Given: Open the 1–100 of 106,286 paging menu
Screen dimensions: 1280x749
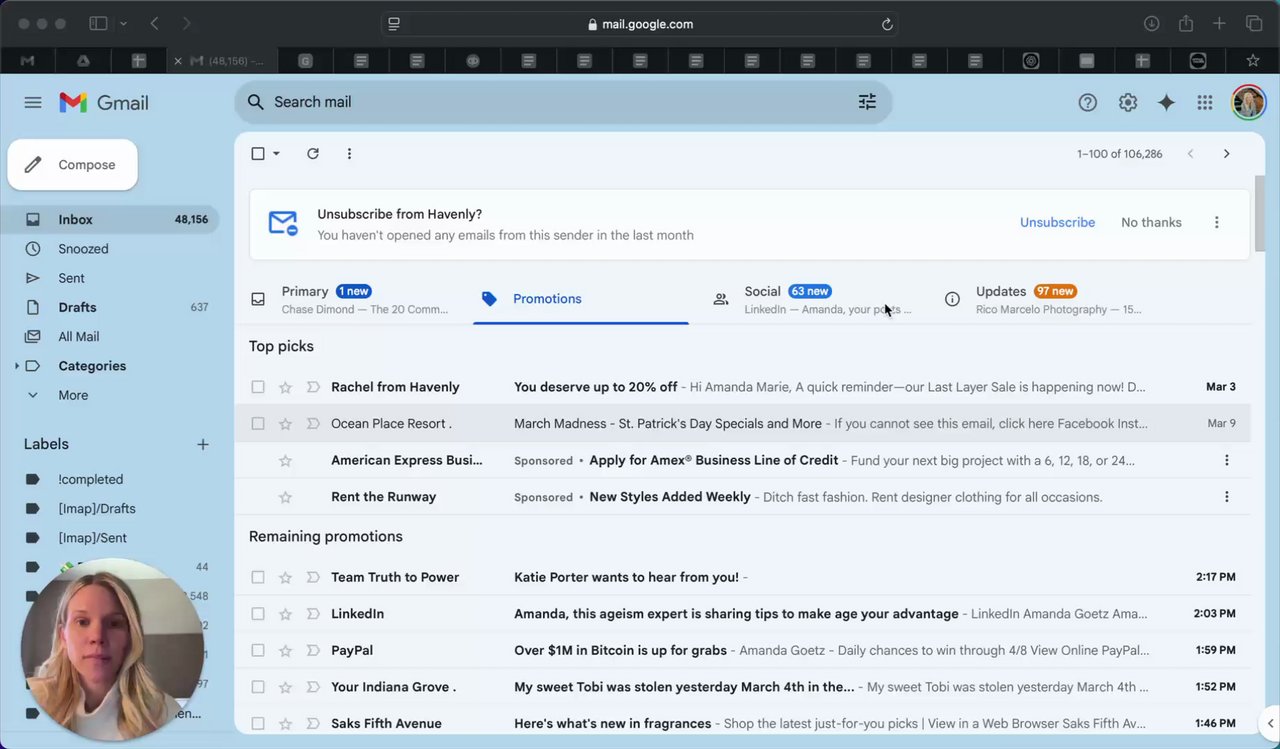Looking at the screenshot, I should [x=1120, y=154].
